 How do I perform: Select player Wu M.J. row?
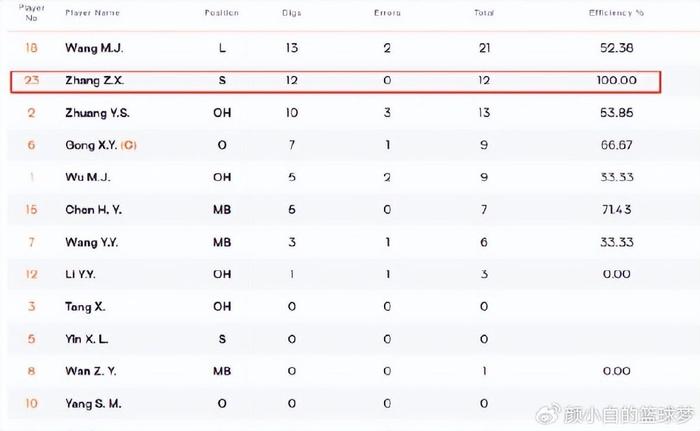(x=353, y=177)
